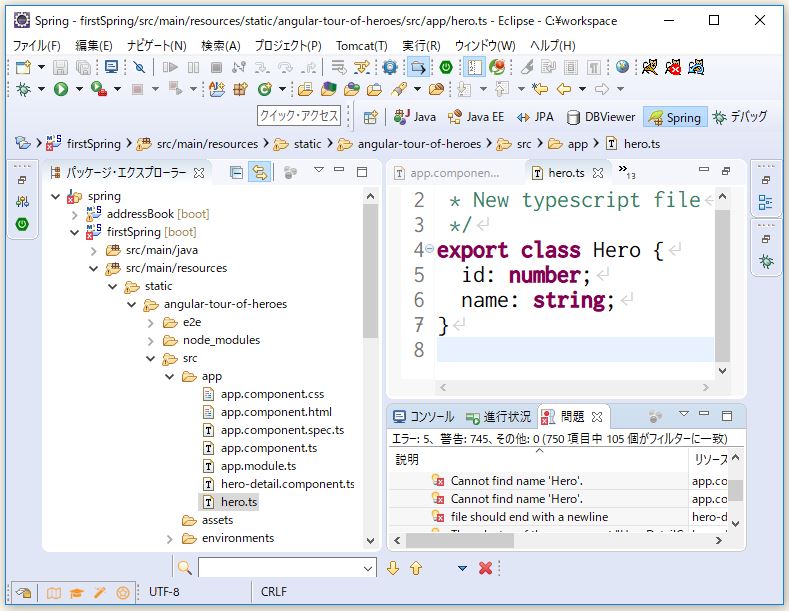Click the クイック・アクセス input field

click(x=299, y=116)
